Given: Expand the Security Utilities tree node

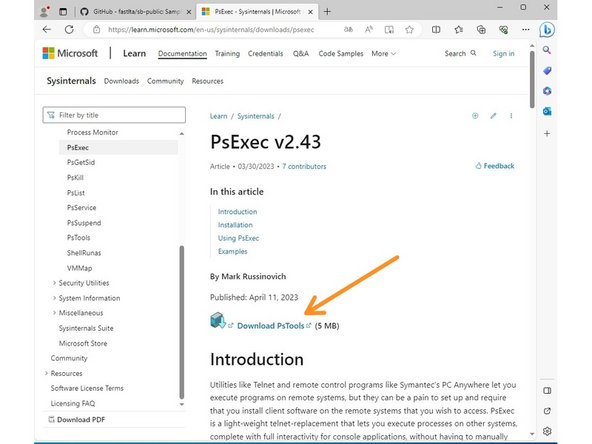Looking at the screenshot, I should tap(54, 283).
